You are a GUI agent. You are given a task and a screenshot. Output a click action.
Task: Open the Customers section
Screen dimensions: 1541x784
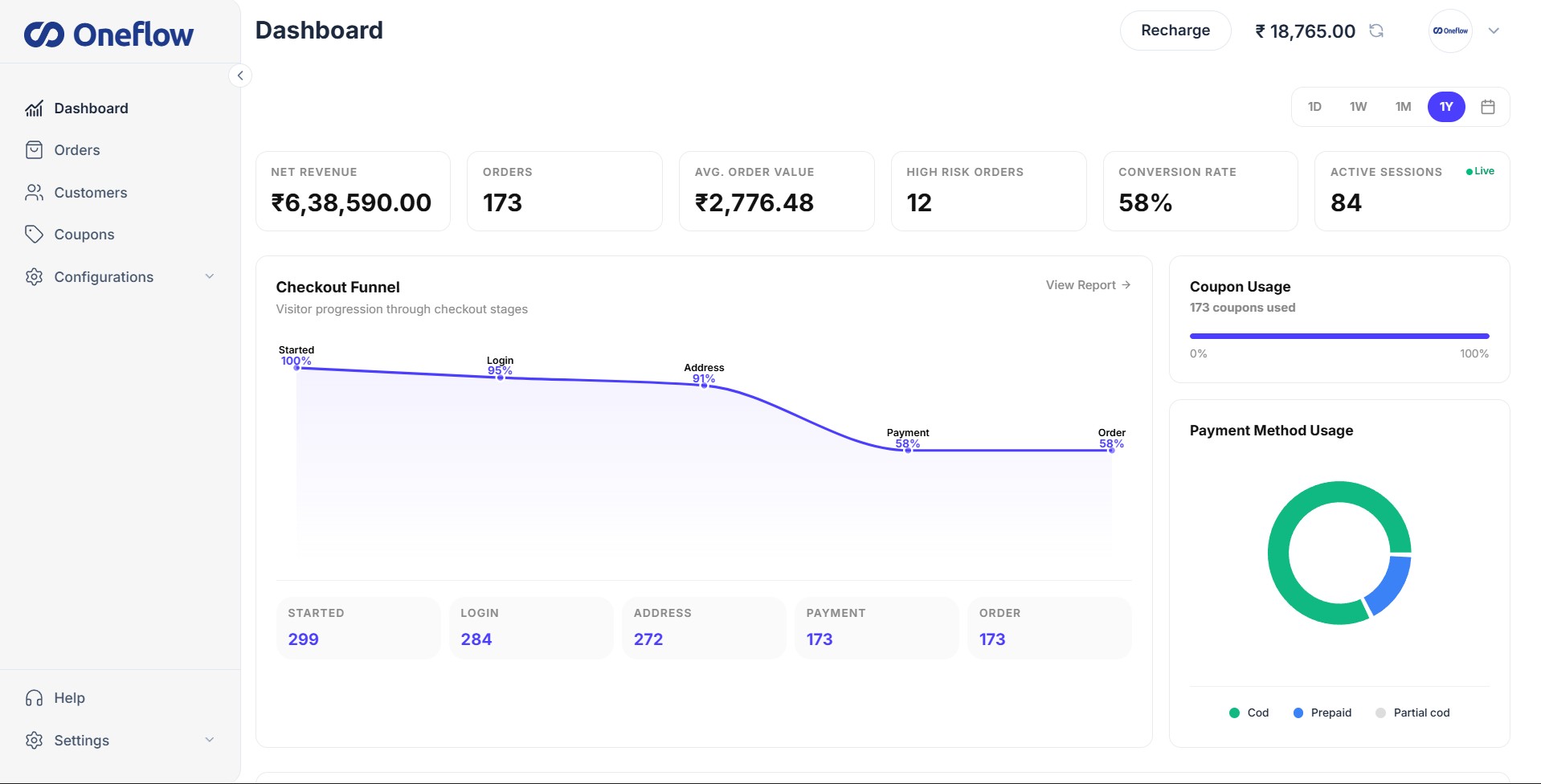click(34, 193)
